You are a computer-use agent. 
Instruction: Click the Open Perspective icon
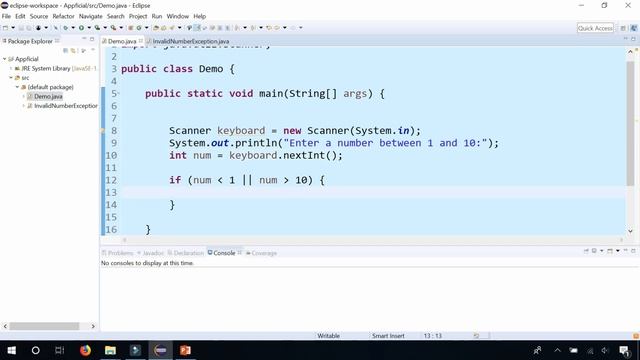click(623, 28)
